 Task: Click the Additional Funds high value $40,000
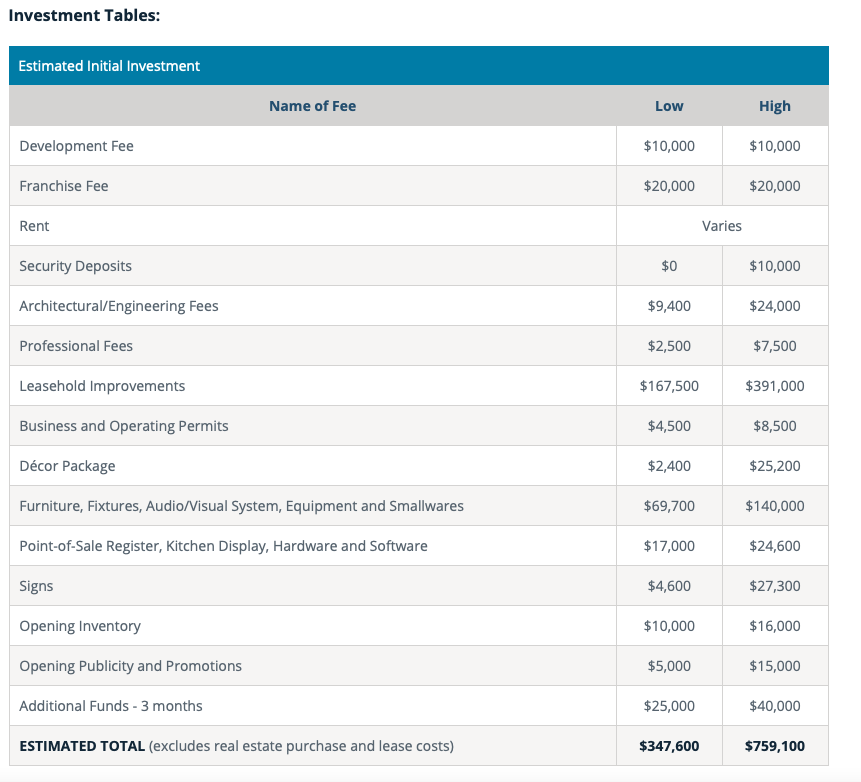click(775, 706)
